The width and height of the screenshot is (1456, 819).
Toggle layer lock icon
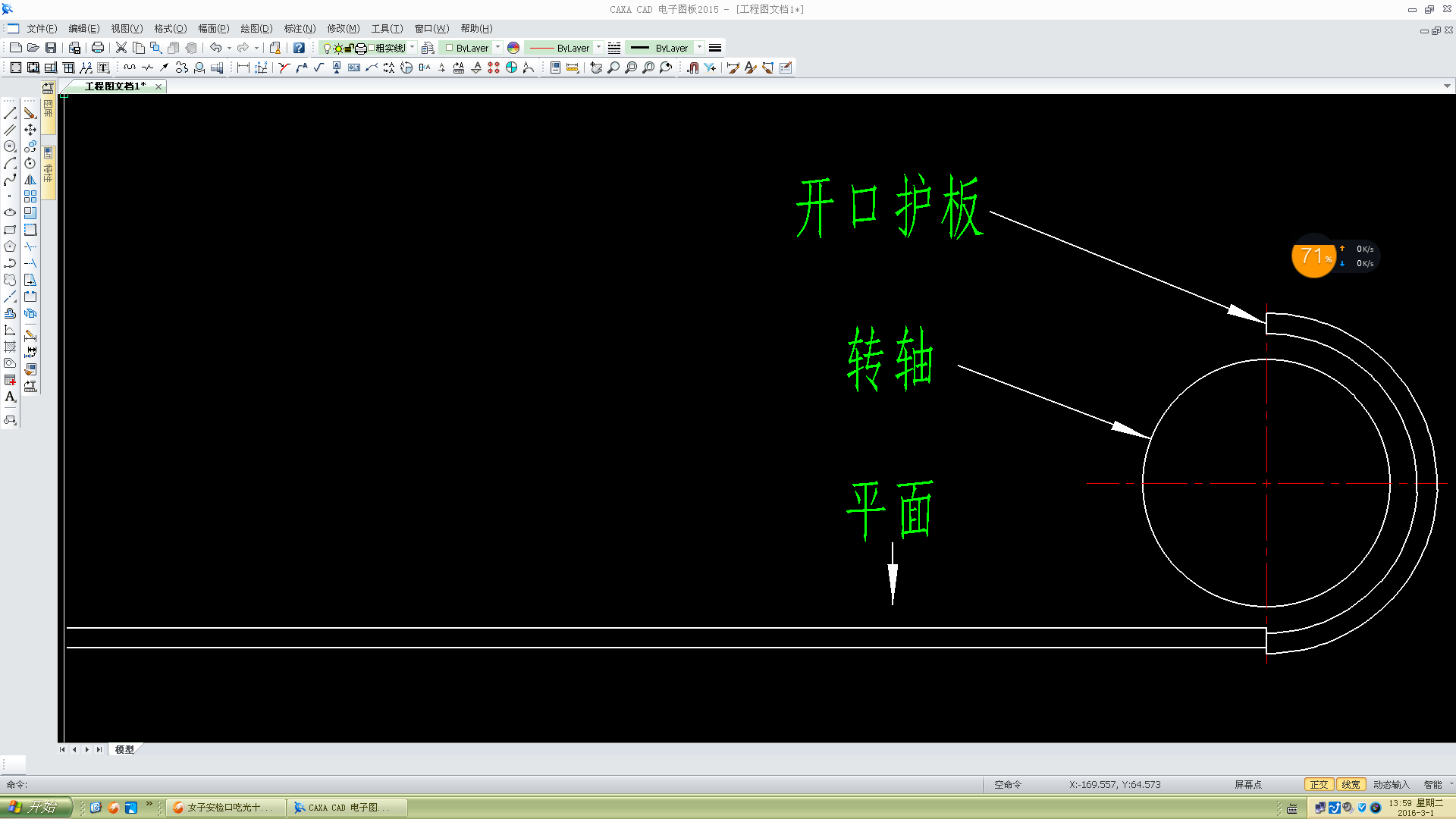tap(349, 48)
